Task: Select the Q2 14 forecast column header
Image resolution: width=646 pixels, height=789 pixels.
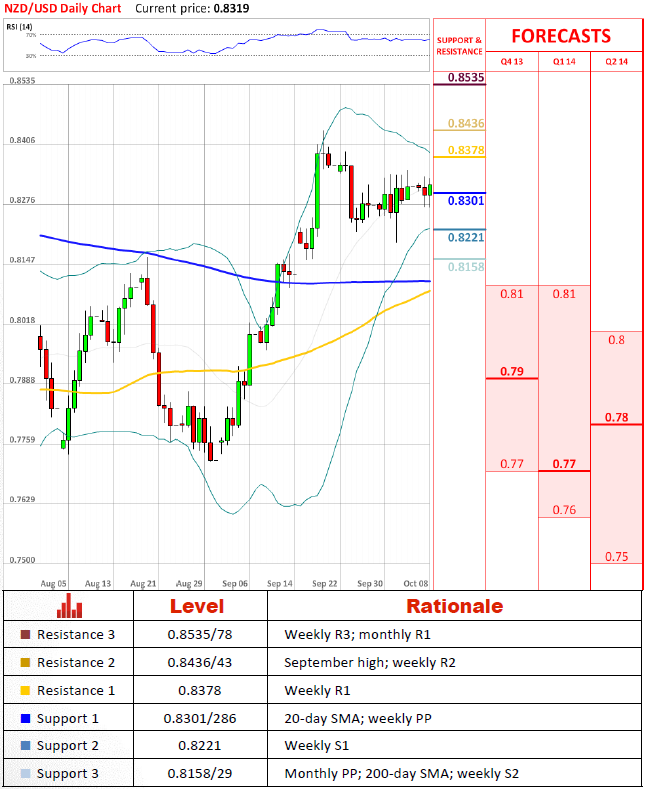Action: (x=618, y=61)
